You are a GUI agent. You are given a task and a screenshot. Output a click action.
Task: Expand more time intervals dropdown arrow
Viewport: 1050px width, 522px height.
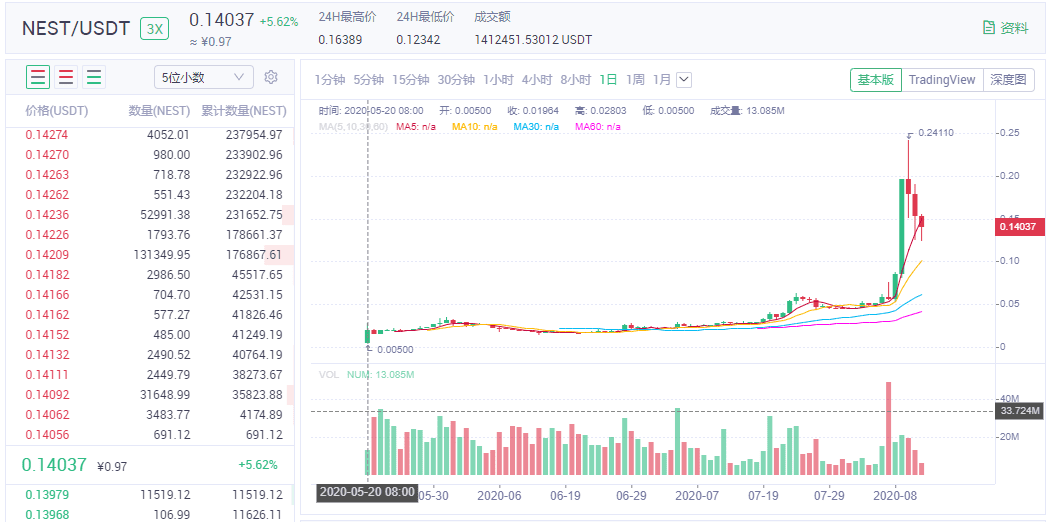click(x=684, y=80)
